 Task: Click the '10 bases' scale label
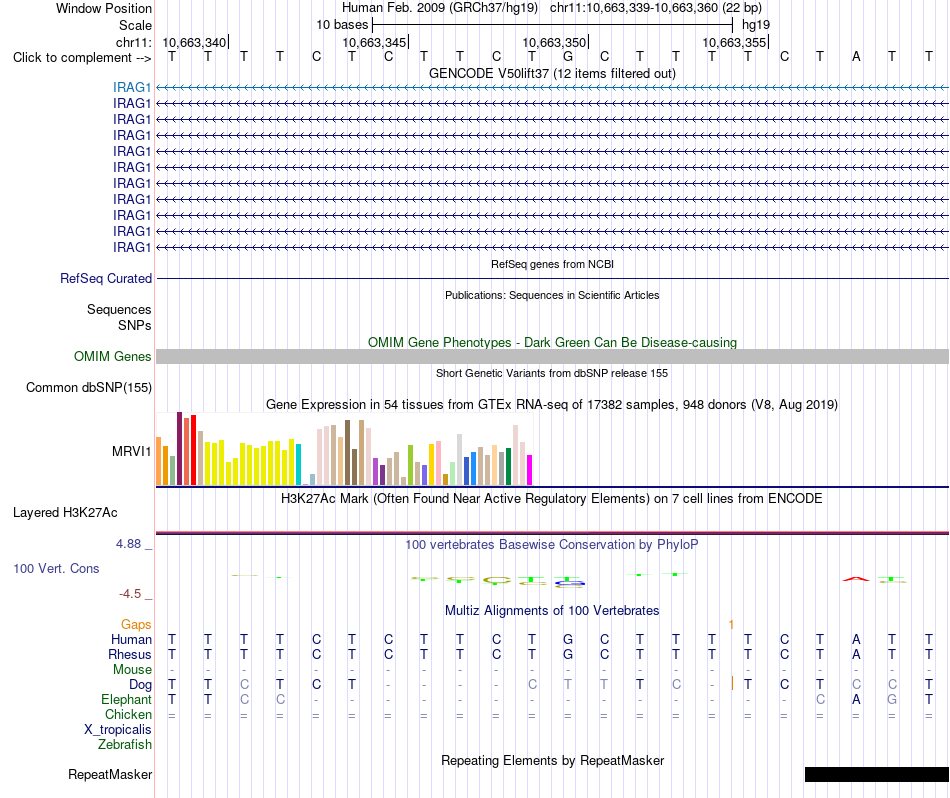coord(342,25)
